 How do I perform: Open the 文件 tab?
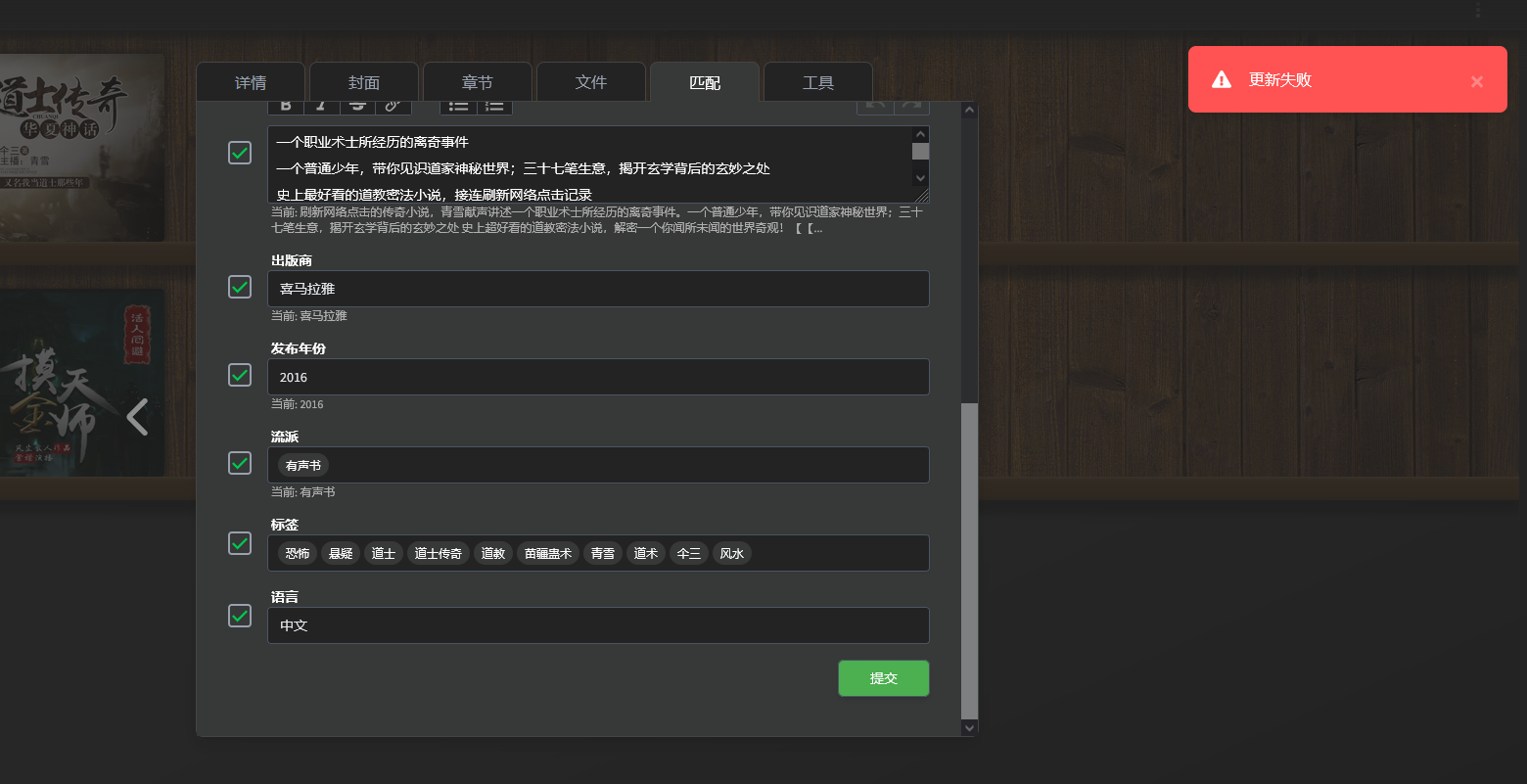pos(591,82)
